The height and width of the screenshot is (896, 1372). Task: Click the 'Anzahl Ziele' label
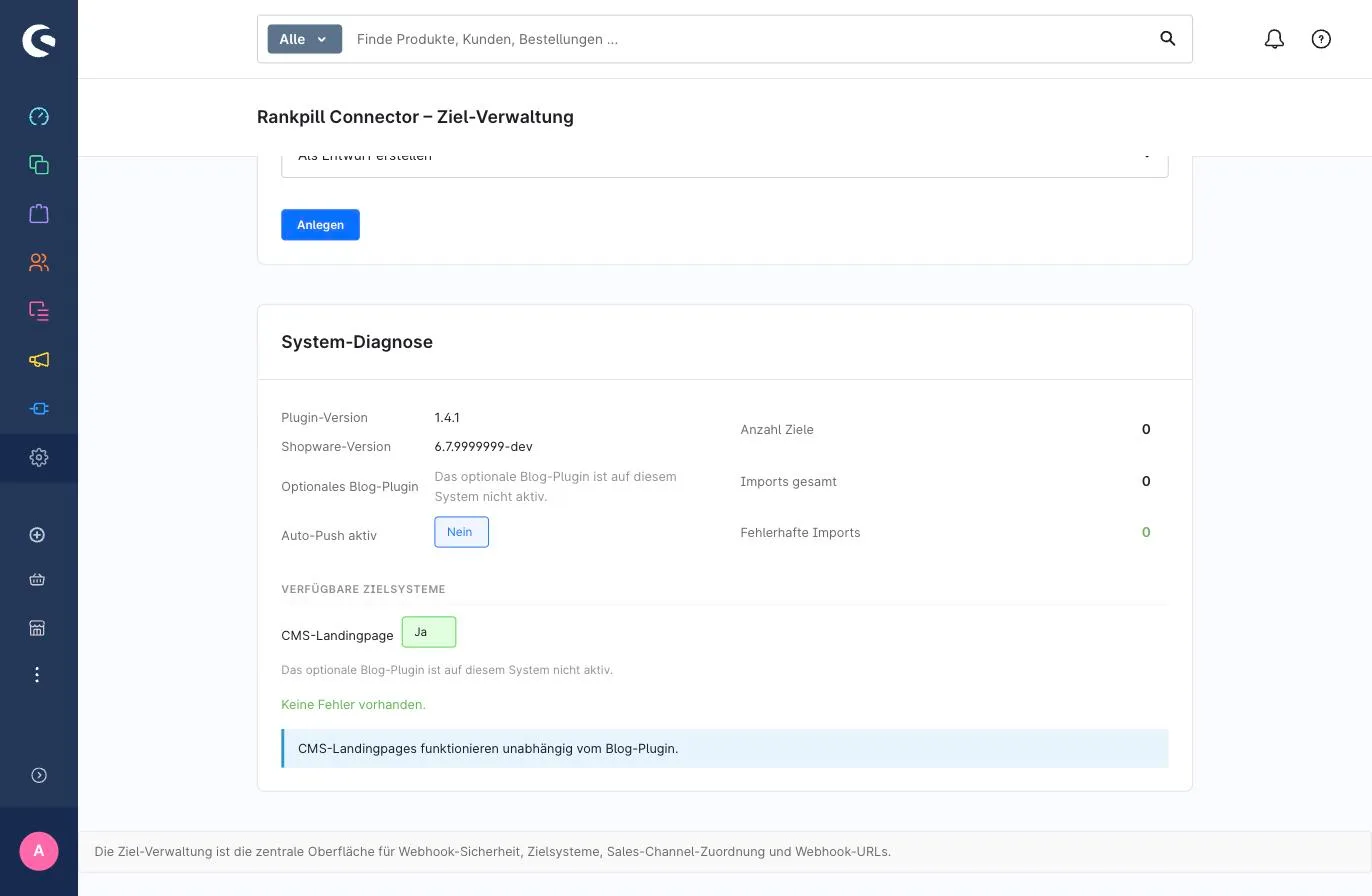coord(777,430)
